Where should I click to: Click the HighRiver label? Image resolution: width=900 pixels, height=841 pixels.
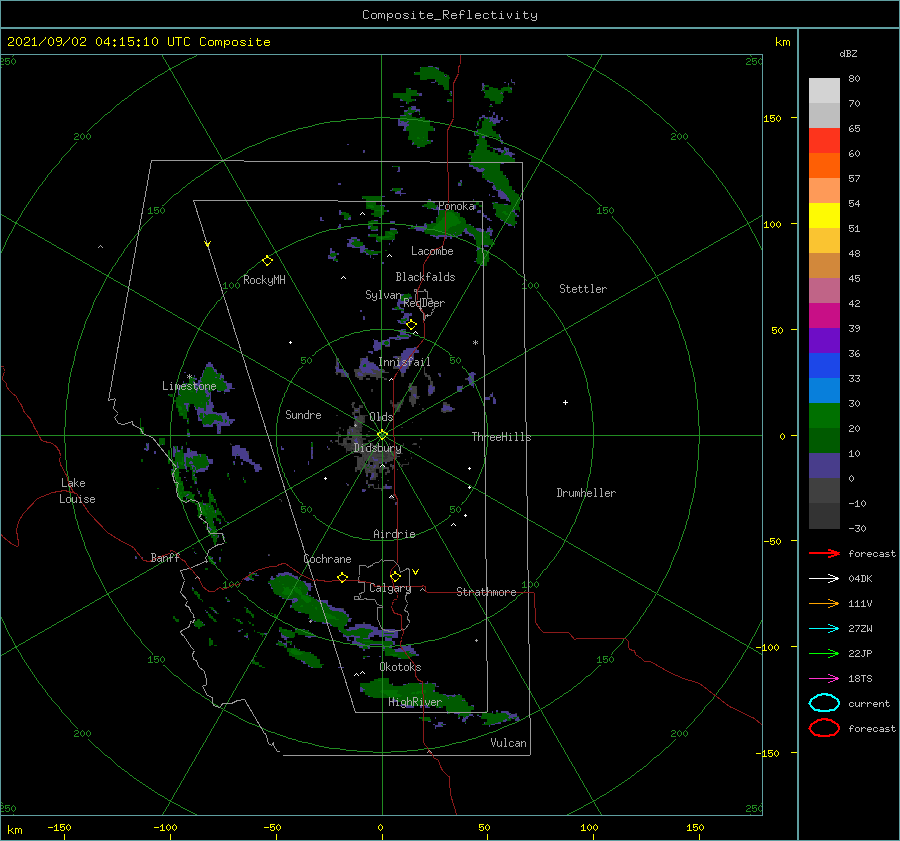pyautogui.click(x=415, y=703)
